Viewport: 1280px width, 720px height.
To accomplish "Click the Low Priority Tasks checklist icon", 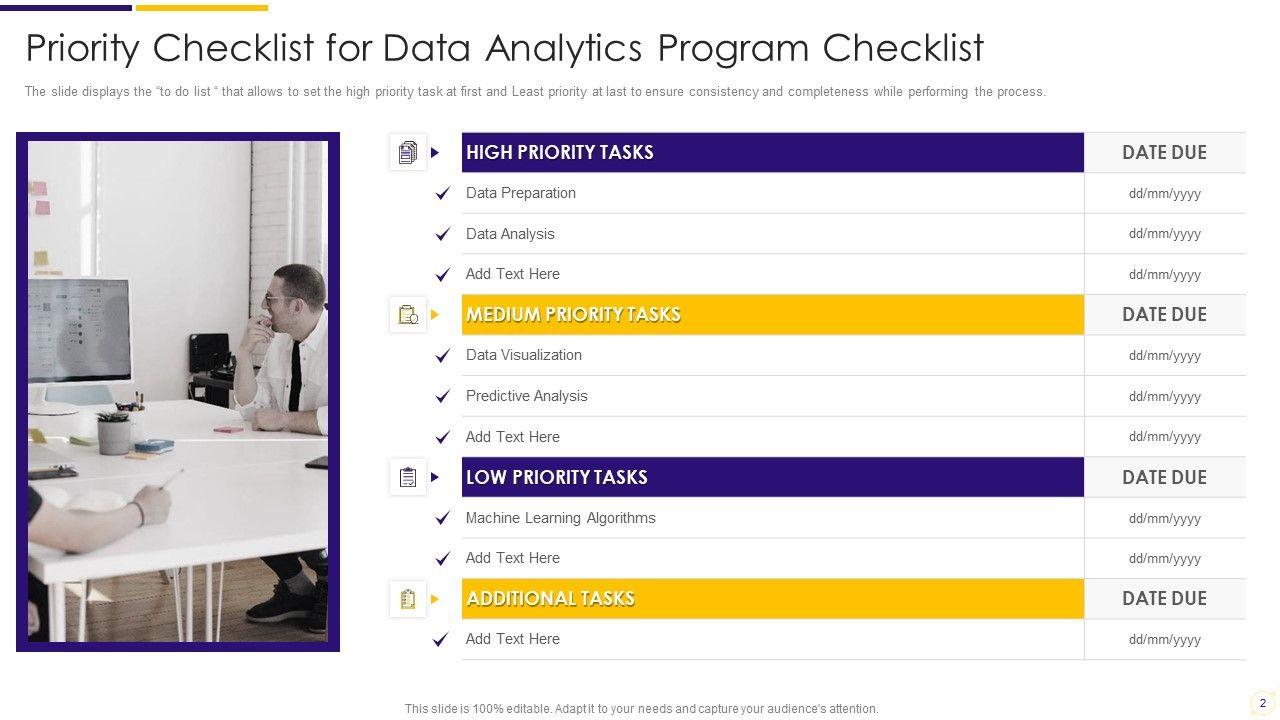I will (408, 477).
